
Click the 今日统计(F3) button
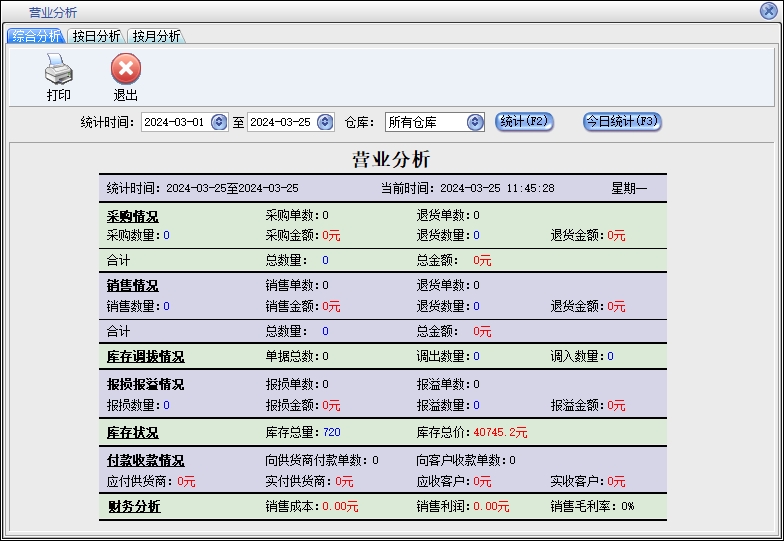tap(622, 121)
